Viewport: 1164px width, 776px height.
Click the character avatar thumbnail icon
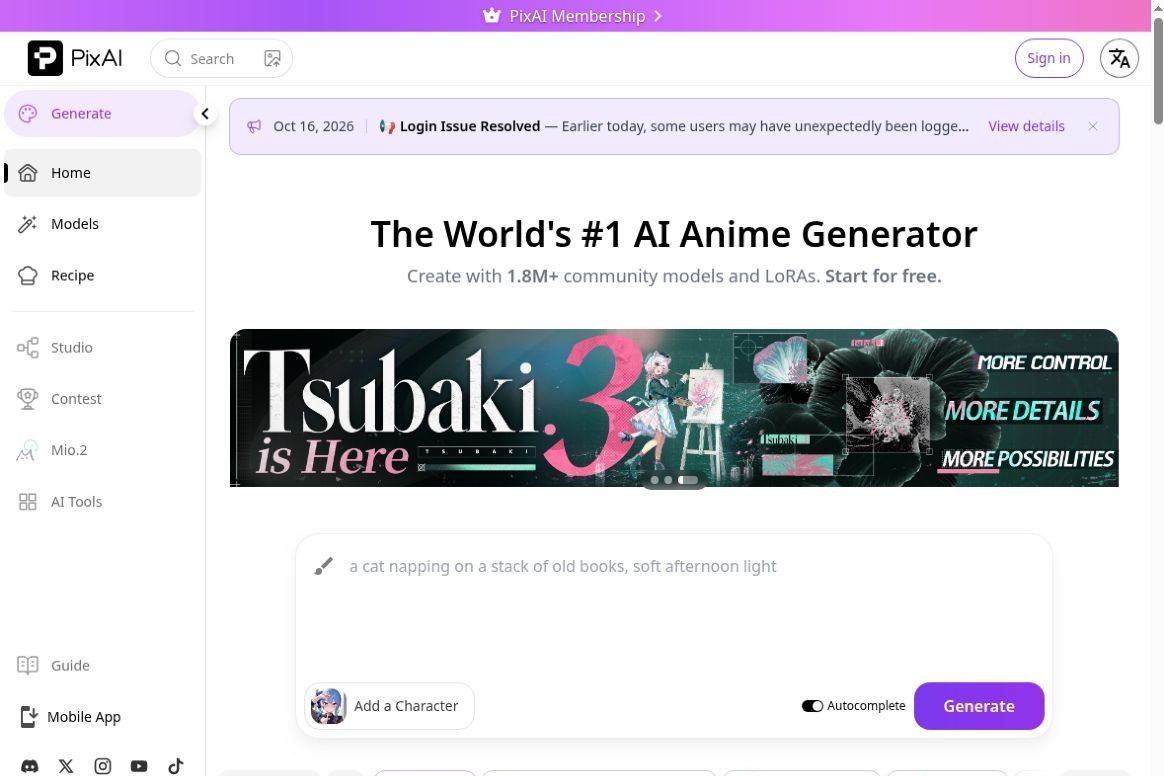(x=328, y=705)
